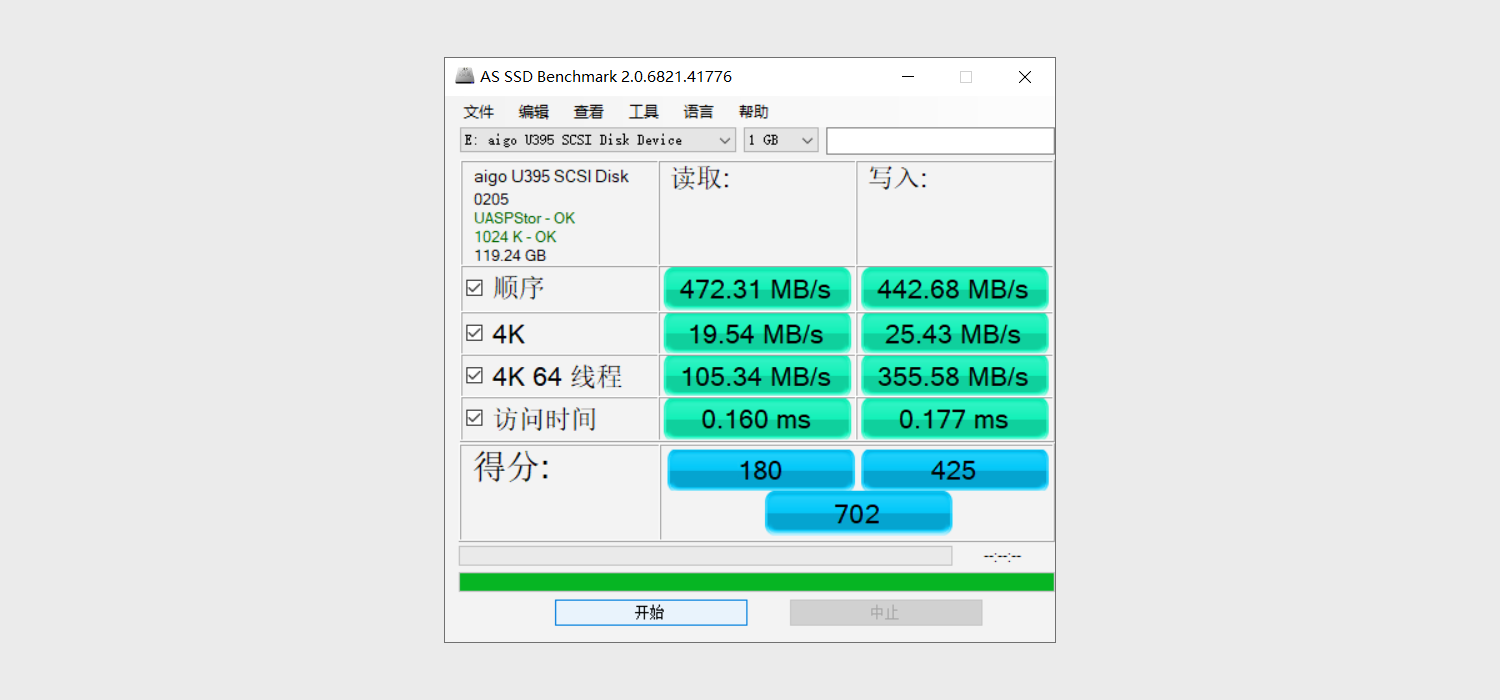
Task: Minimize the AS SSD Benchmark window
Action: pyautogui.click(x=908, y=77)
